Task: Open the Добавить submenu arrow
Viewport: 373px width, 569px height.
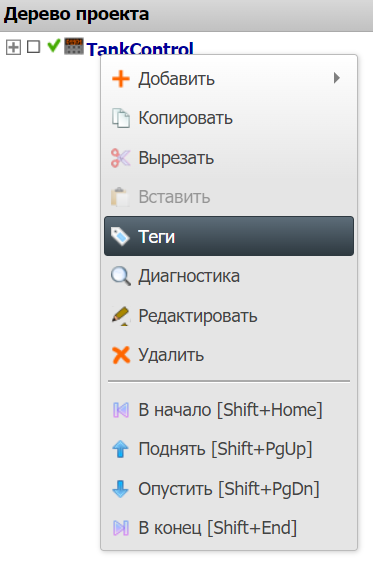Action: pyautogui.click(x=337, y=78)
